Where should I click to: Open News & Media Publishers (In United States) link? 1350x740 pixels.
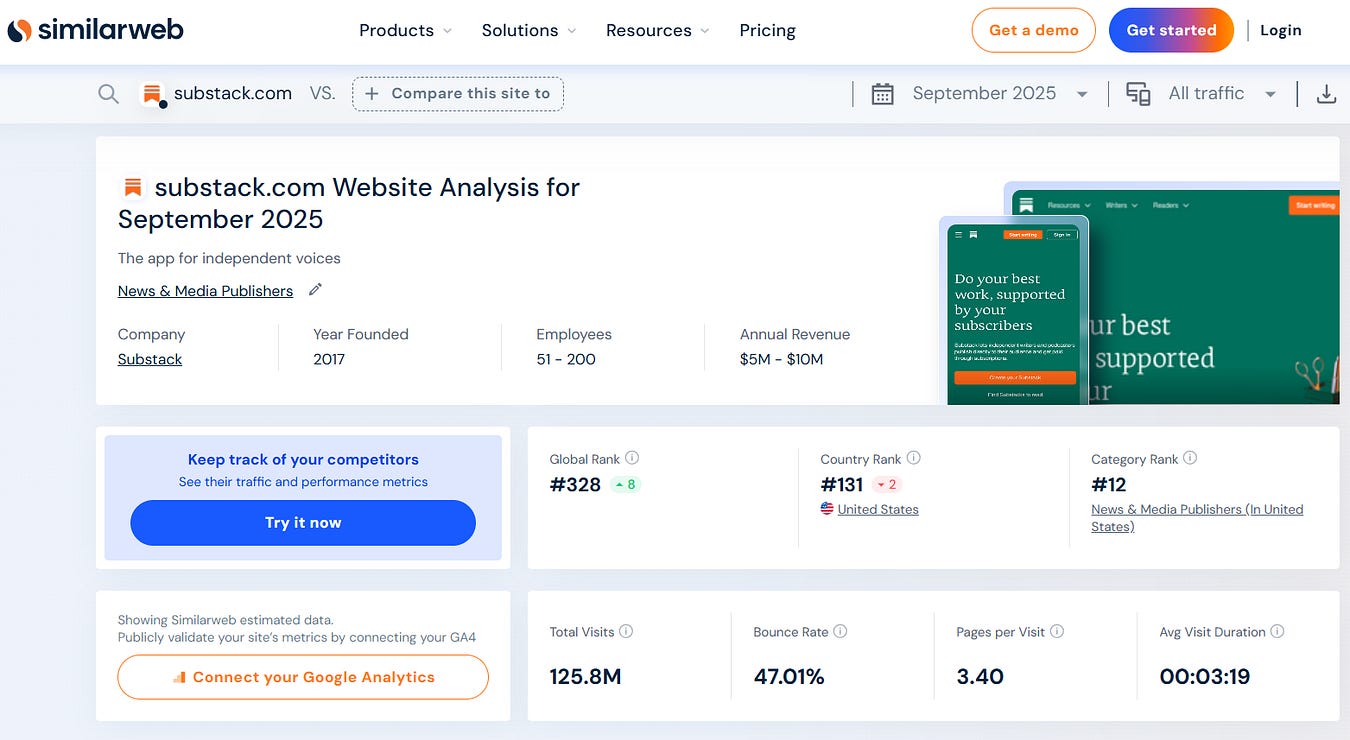[1197, 518]
